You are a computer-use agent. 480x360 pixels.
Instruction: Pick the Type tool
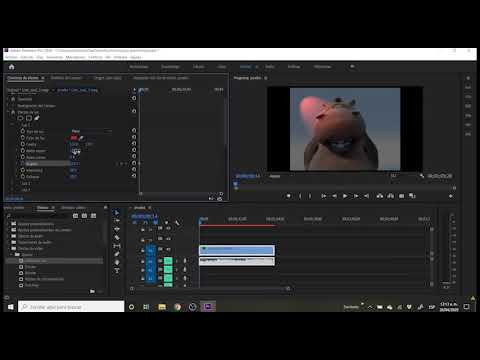coord(117,271)
